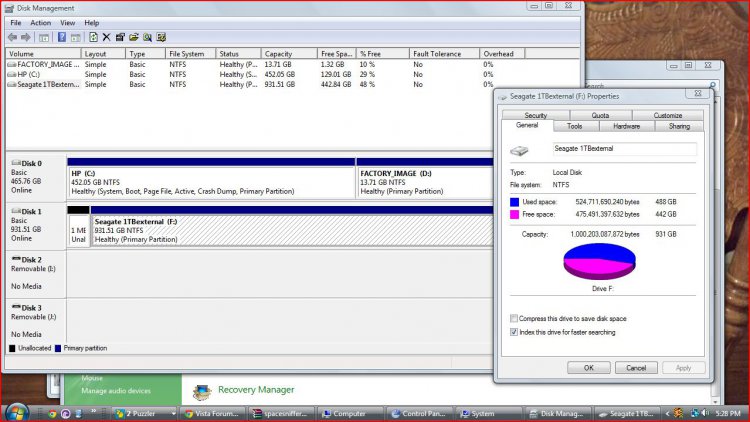Image resolution: width=750 pixels, height=422 pixels.
Task: Click the Open folder toolbar icon
Action: point(134,37)
